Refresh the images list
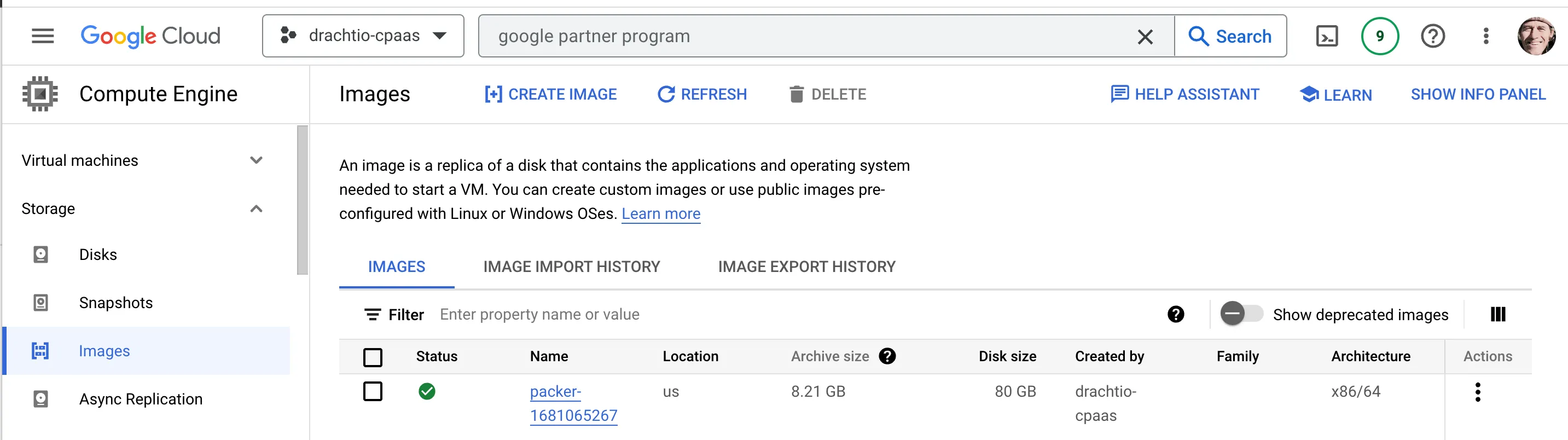Image resolution: width=1568 pixels, height=440 pixels. point(702,94)
